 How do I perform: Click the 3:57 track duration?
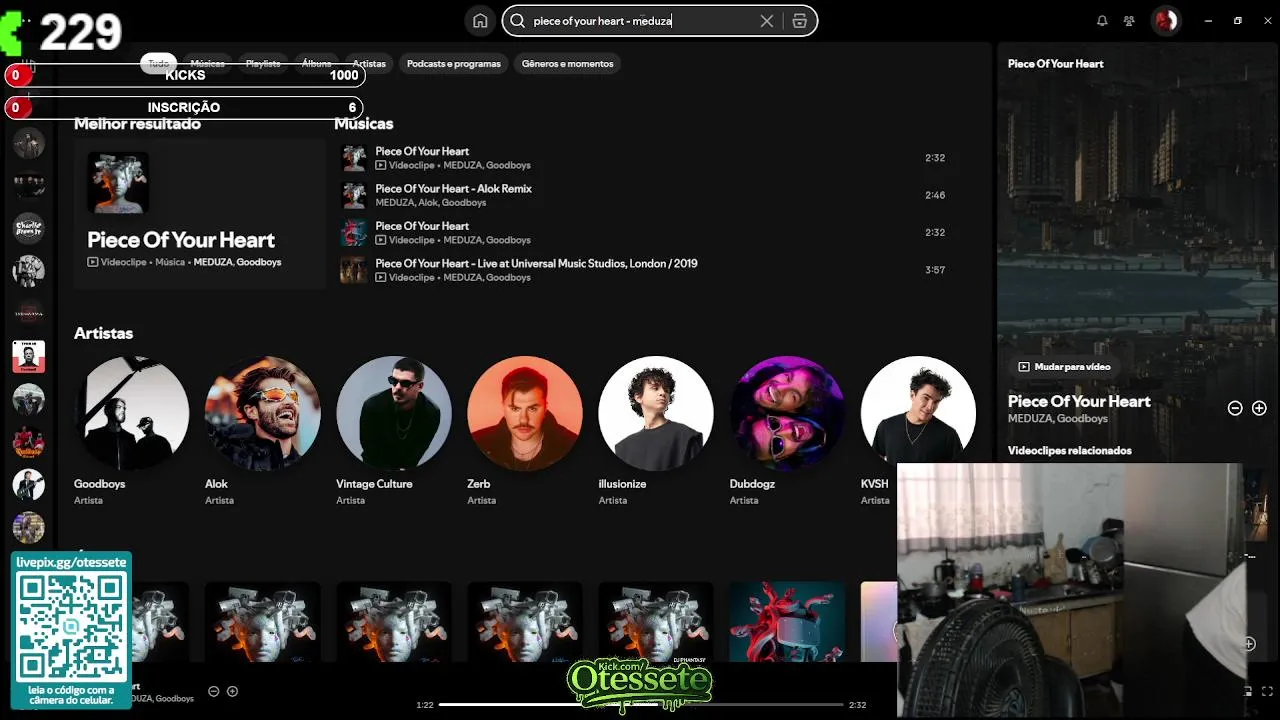[x=935, y=270]
